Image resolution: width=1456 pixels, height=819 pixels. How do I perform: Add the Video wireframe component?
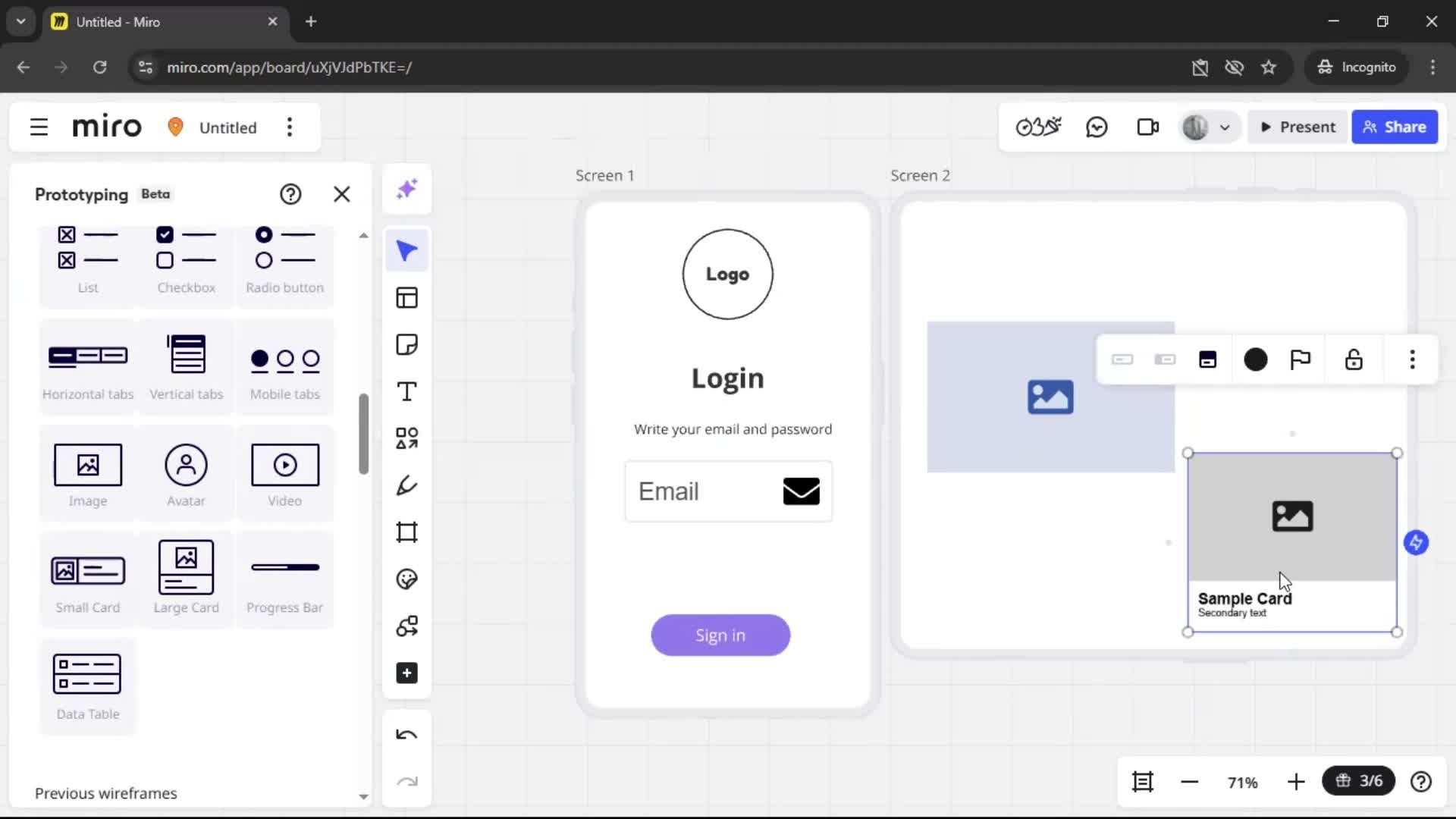(285, 474)
